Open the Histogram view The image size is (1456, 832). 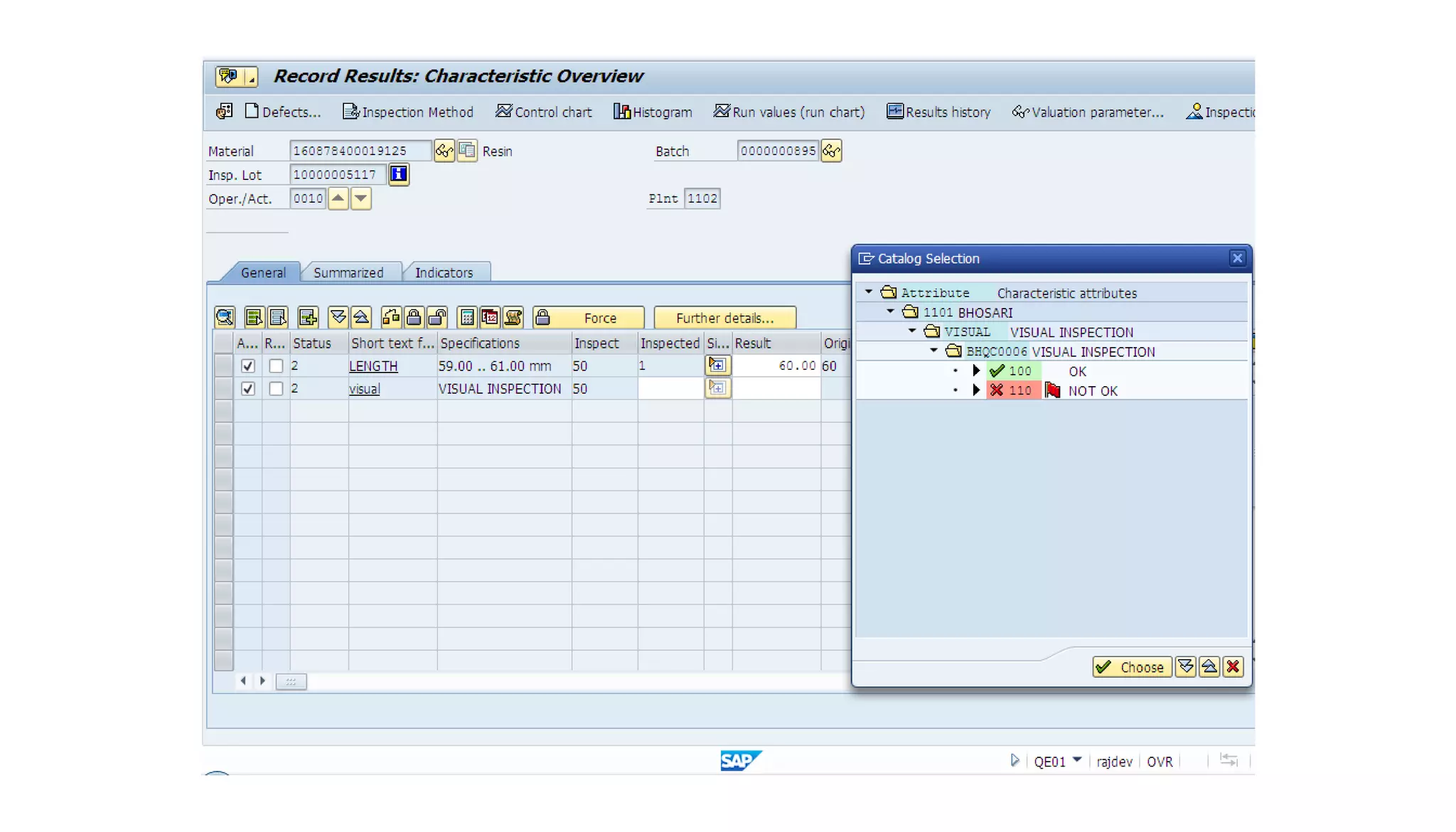(x=652, y=112)
